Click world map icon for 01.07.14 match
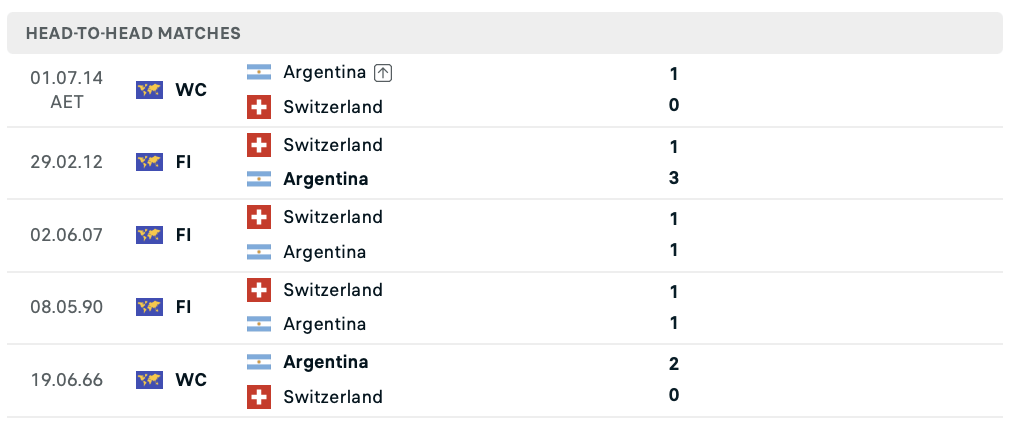 (149, 90)
